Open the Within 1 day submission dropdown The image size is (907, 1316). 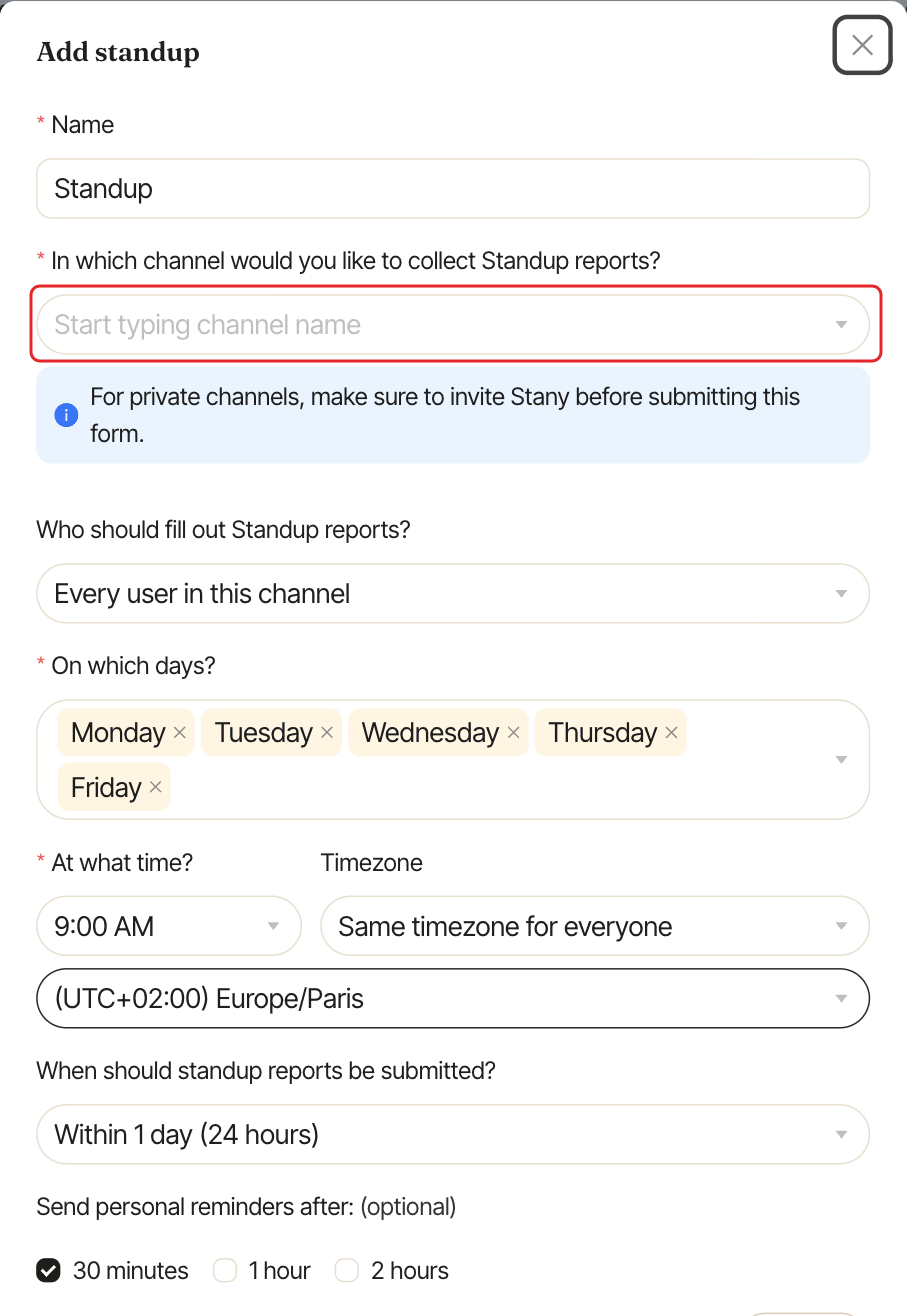pos(453,1134)
